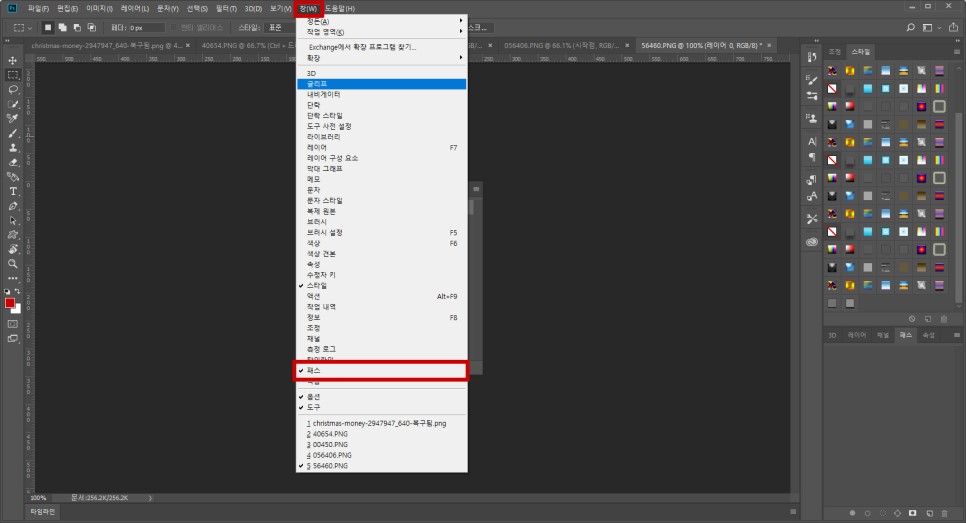Image resolution: width=966 pixels, height=523 pixels.
Task: Choose 글리프 (Glyphs) in Window menu
Action: (381, 84)
